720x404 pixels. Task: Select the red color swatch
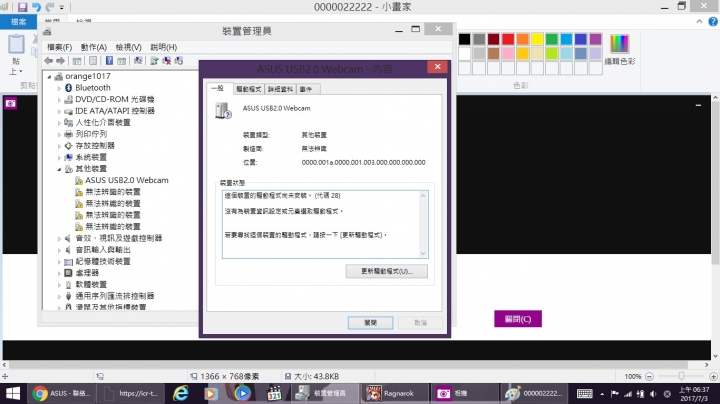coord(508,39)
